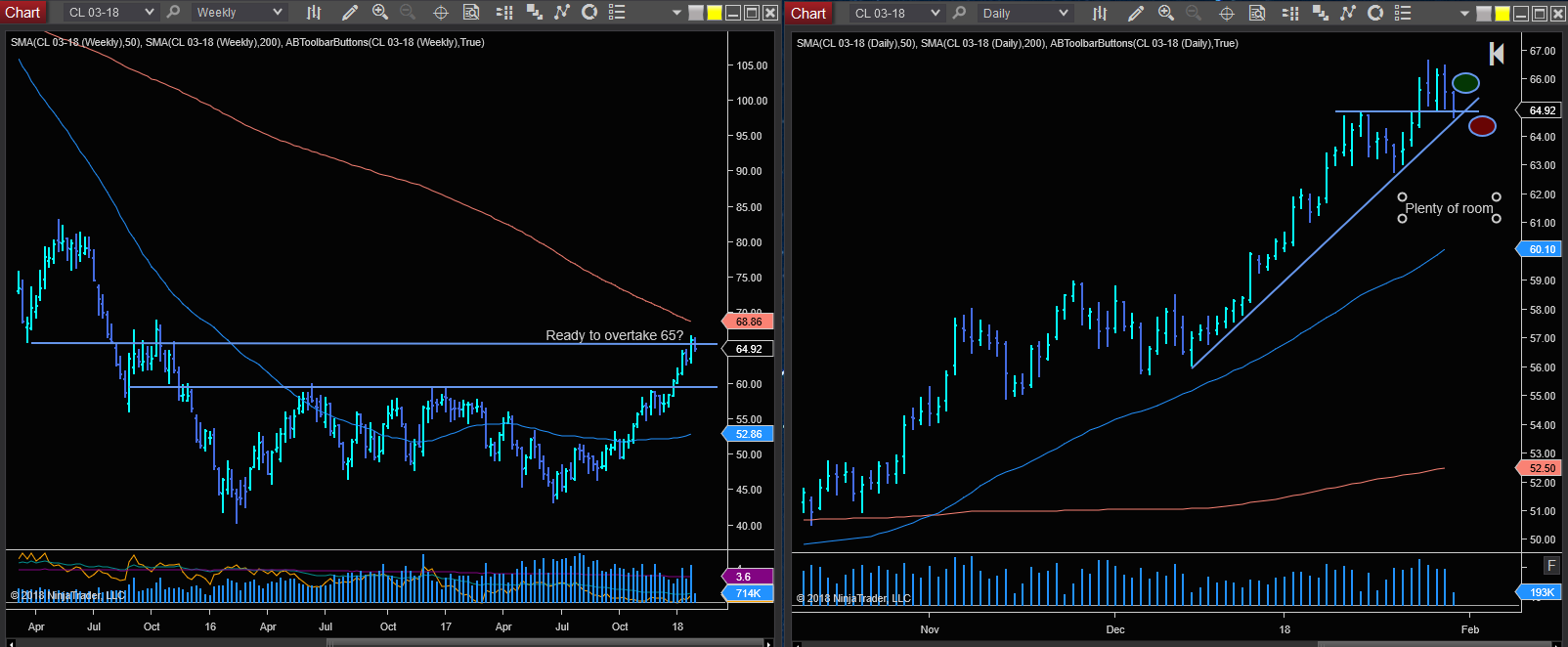Select 'Ready to overtake 65?' text annotation
This screenshot has width=1568, height=647.
(614, 335)
